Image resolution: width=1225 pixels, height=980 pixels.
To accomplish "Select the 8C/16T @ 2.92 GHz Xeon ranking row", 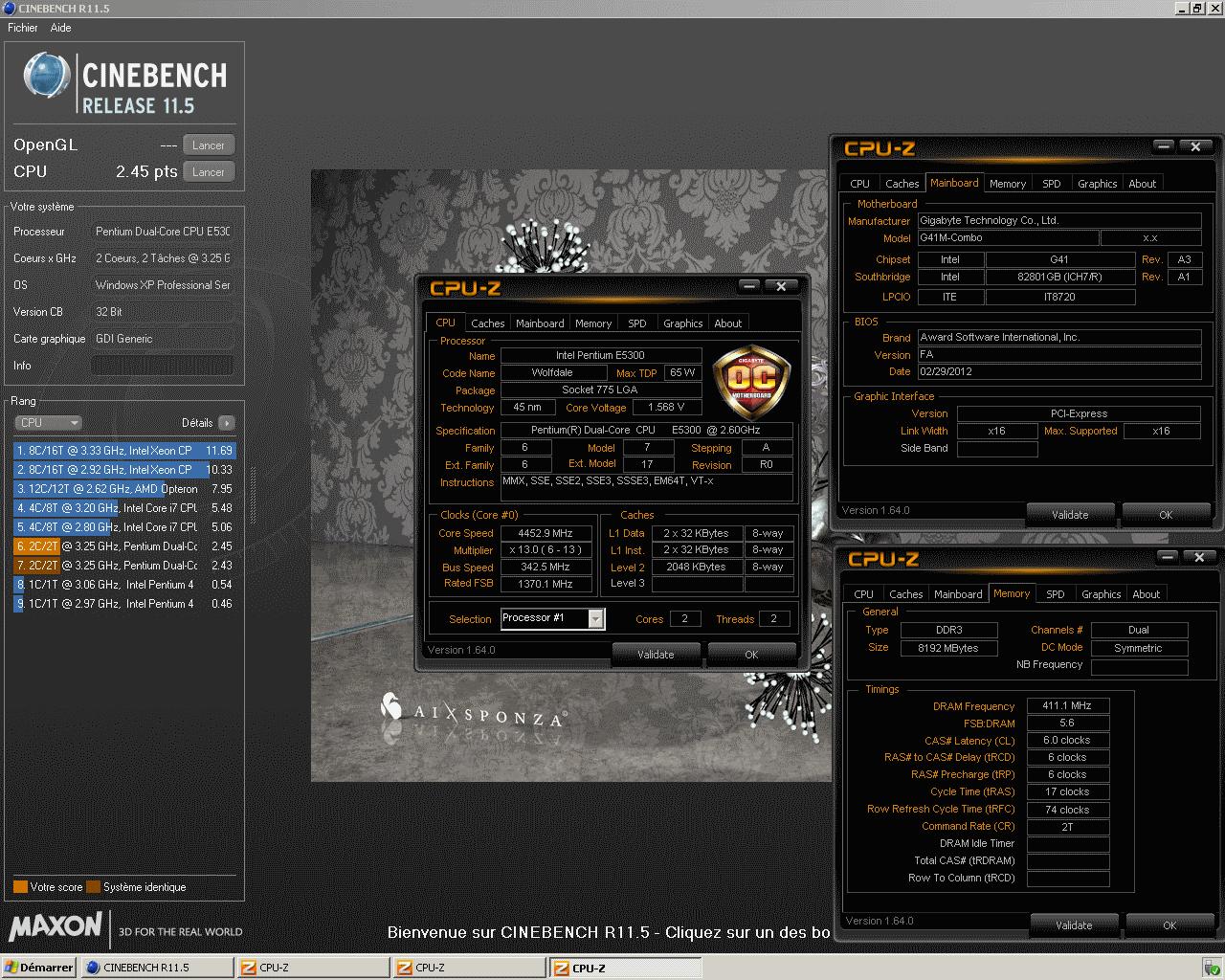I will point(124,469).
